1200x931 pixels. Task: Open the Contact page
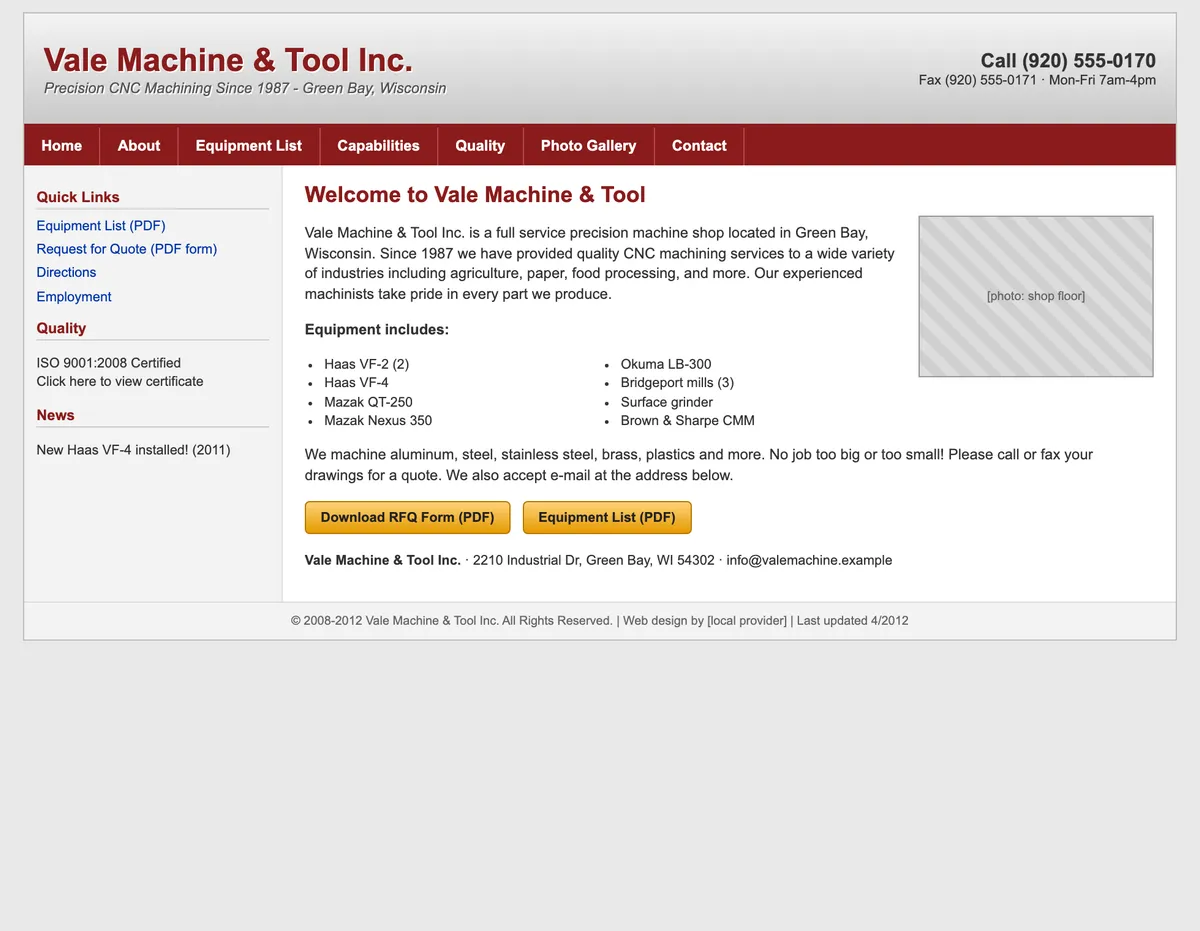coord(699,146)
